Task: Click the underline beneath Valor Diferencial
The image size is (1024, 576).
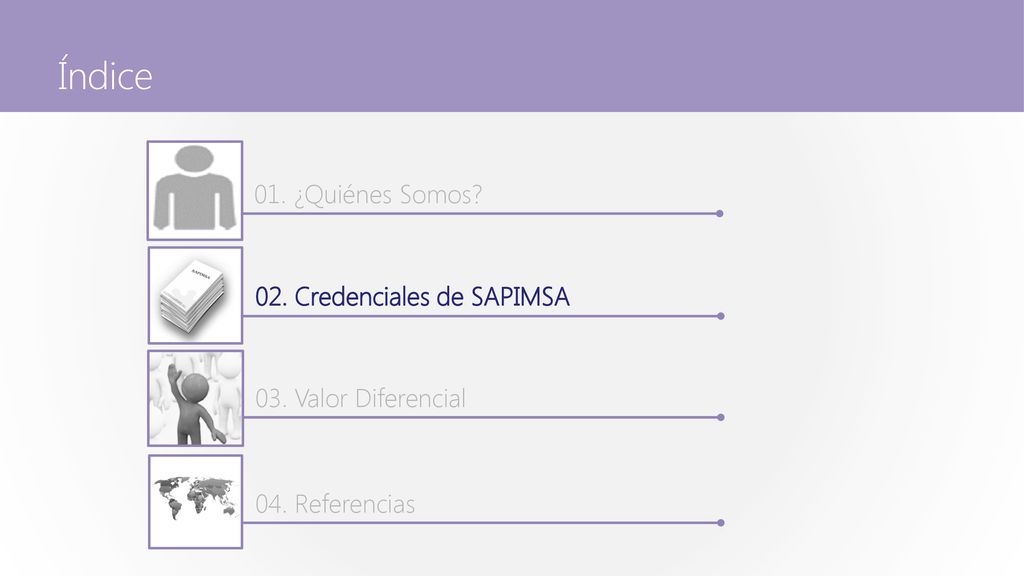Action: pyautogui.click(x=480, y=417)
